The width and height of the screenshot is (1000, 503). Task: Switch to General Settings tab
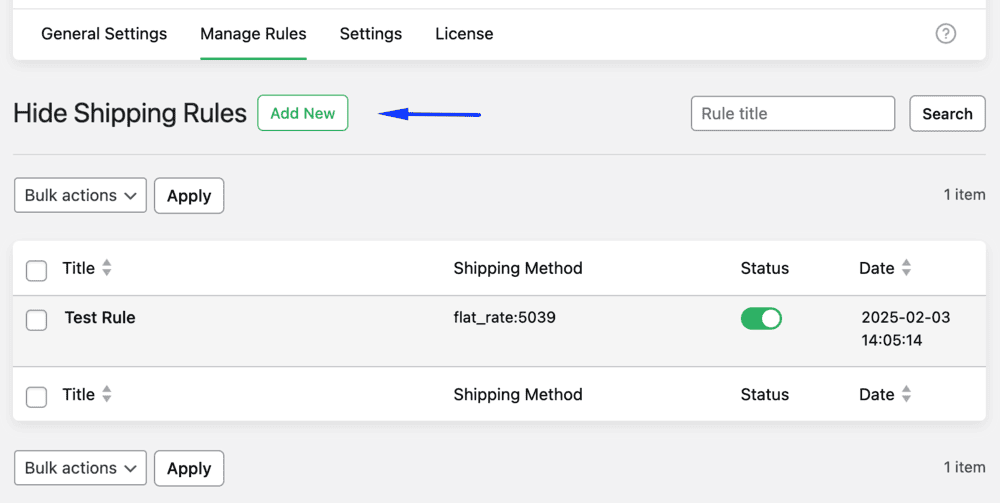pos(104,34)
